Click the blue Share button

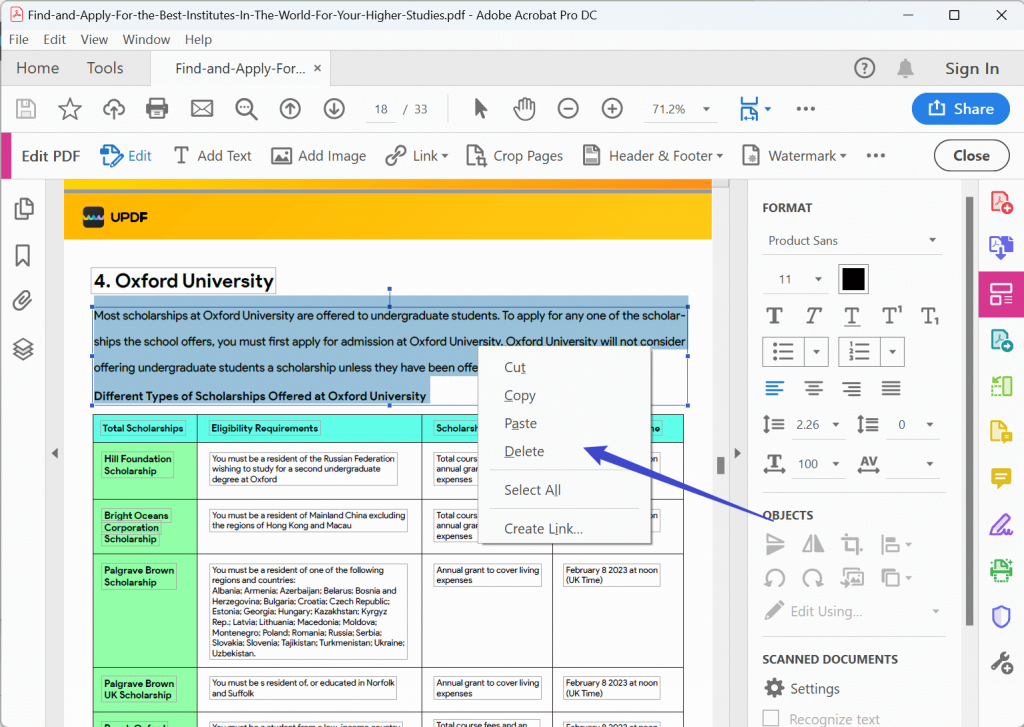pos(960,108)
